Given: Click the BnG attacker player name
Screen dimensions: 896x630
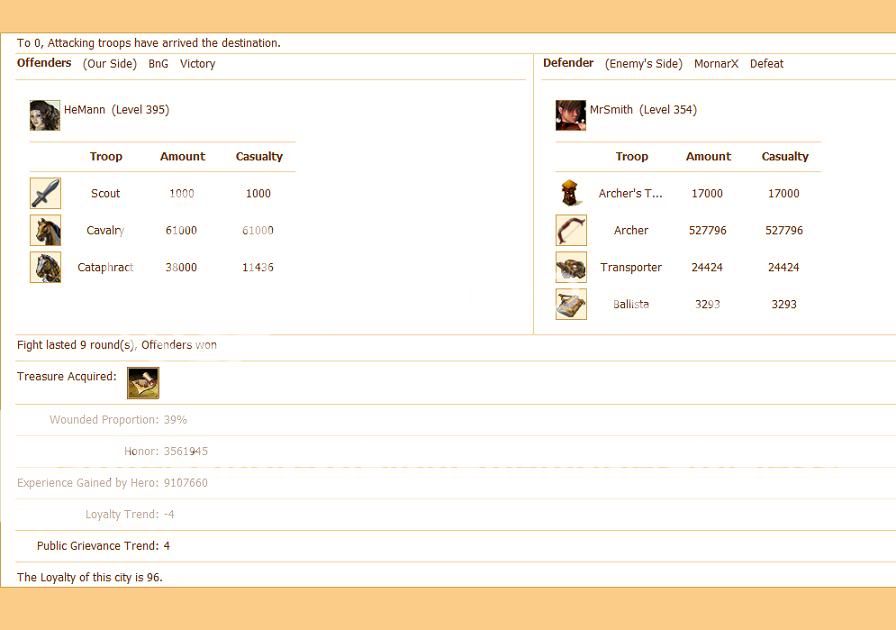Looking at the screenshot, I should click(x=158, y=64).
